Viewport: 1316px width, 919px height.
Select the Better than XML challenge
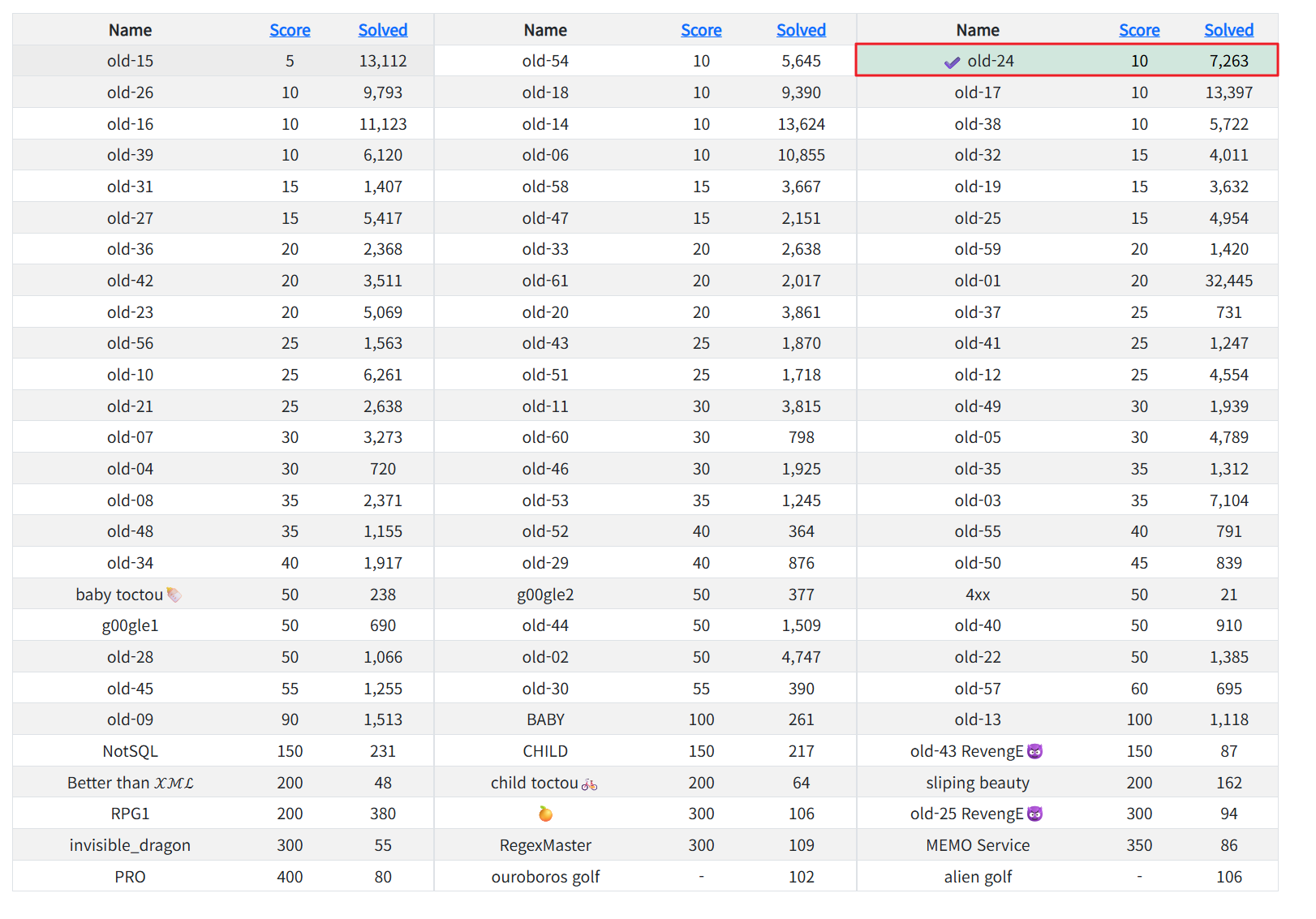click(x=130, y=783)
